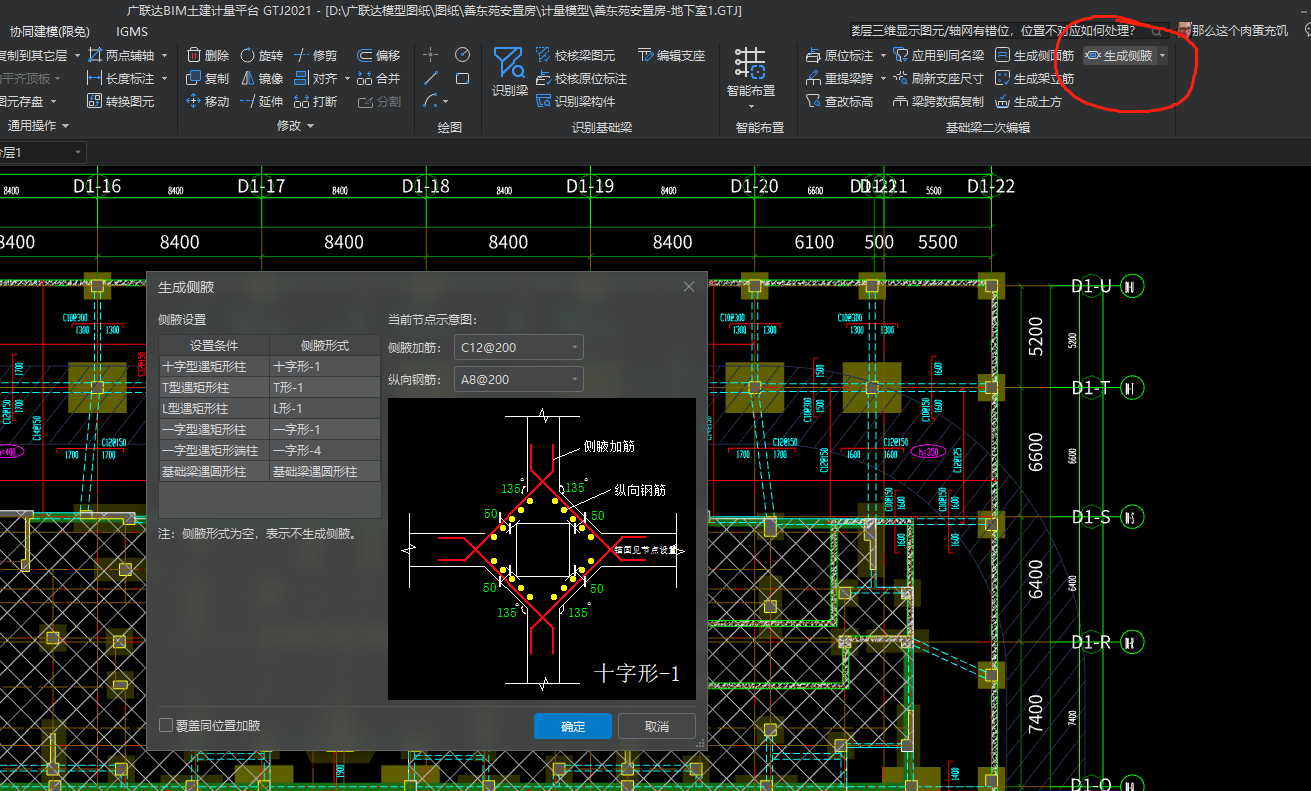Select the 移动 (move) tool
1311x791 pixels.
pyautogui.click(x=208, y=101)
